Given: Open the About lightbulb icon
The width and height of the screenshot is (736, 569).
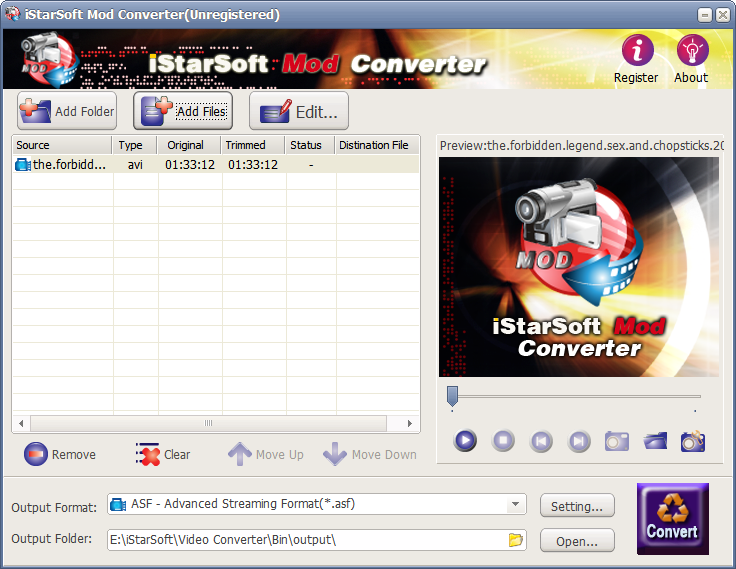Looking at the screenshot, I should pyautogui.click(x=692, y=50).
